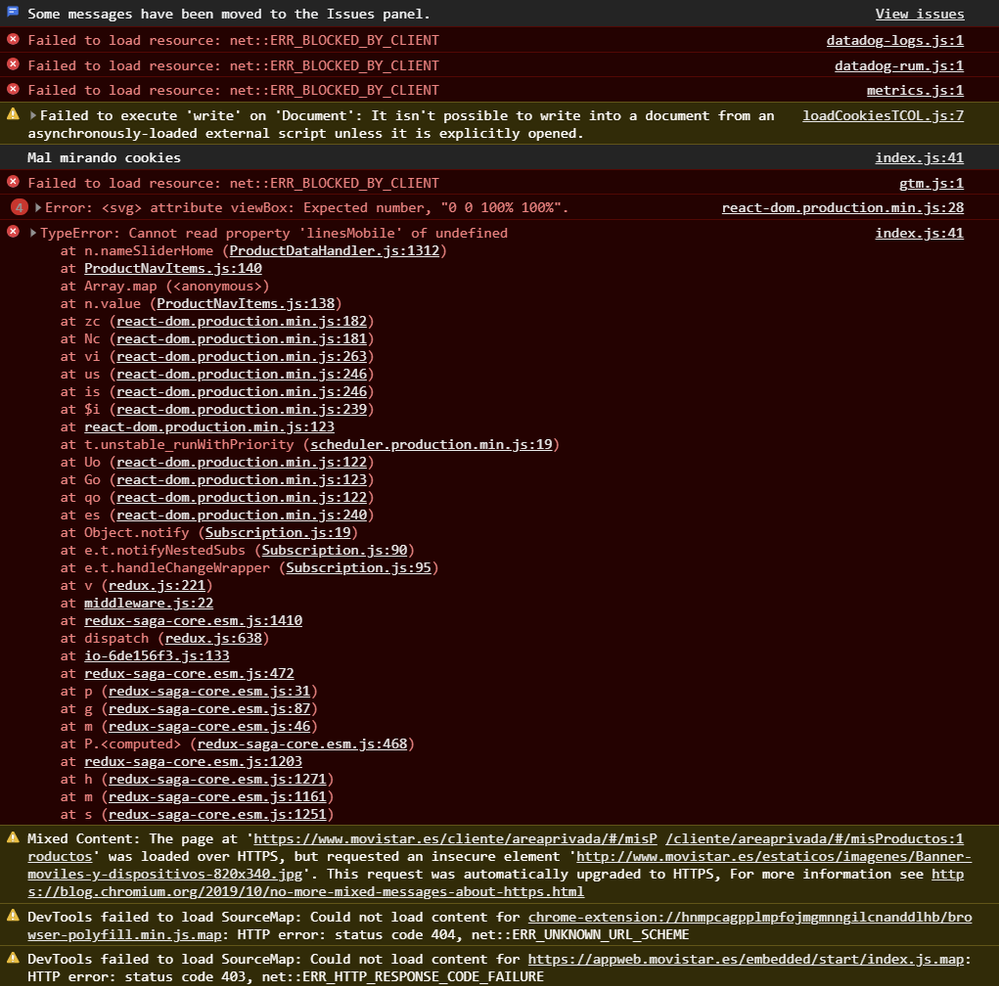Select the "Mal mirando cookies" log message
The width and height of the screenshot is (999, 986).
tap(104, 158)
